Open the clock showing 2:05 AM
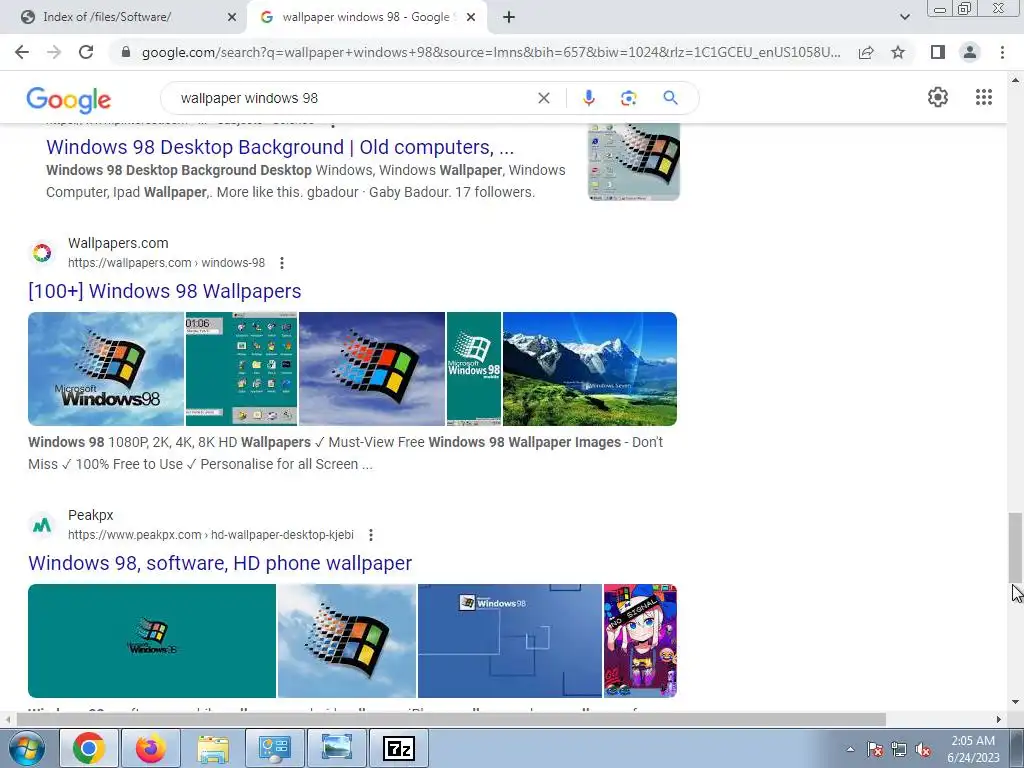The image size is (1024, 768). tap(973, 749)
